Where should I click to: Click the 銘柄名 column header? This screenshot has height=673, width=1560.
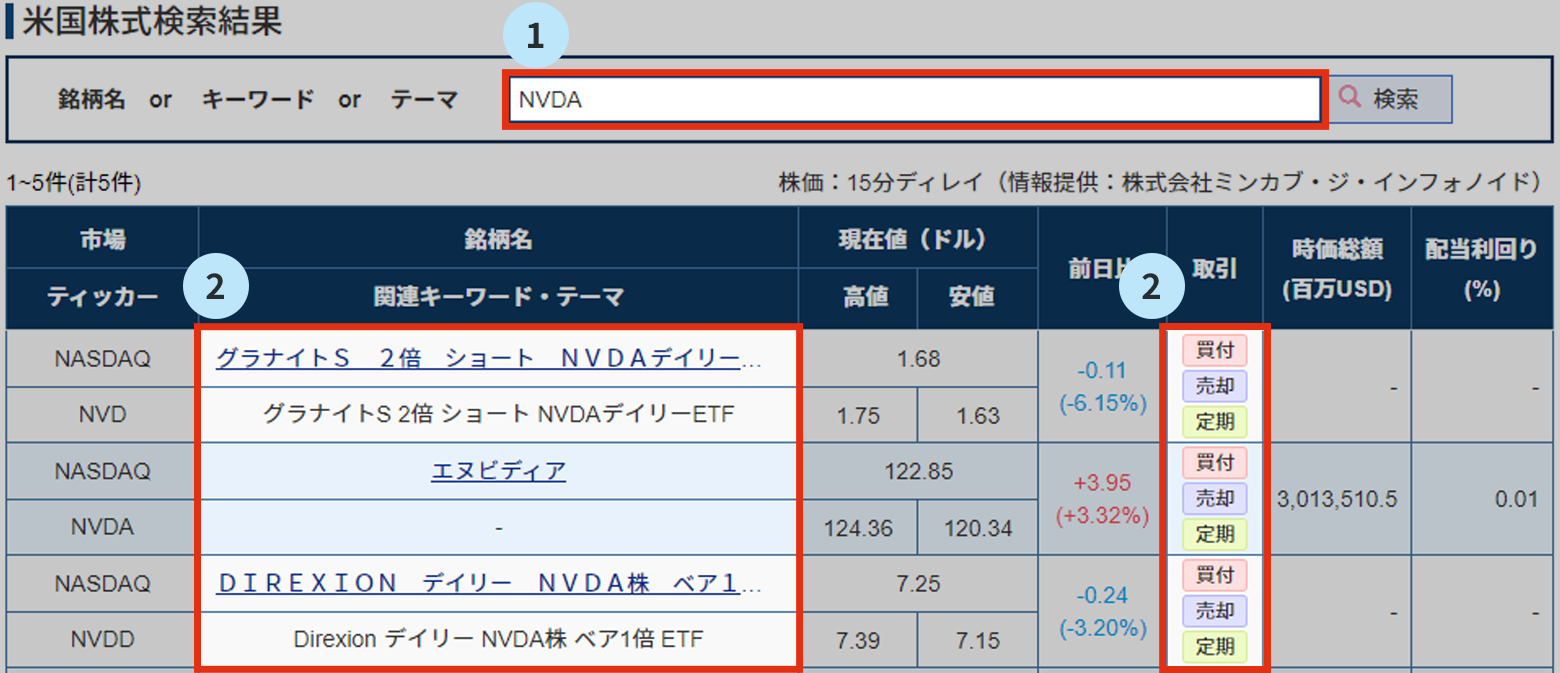point(498,239)
